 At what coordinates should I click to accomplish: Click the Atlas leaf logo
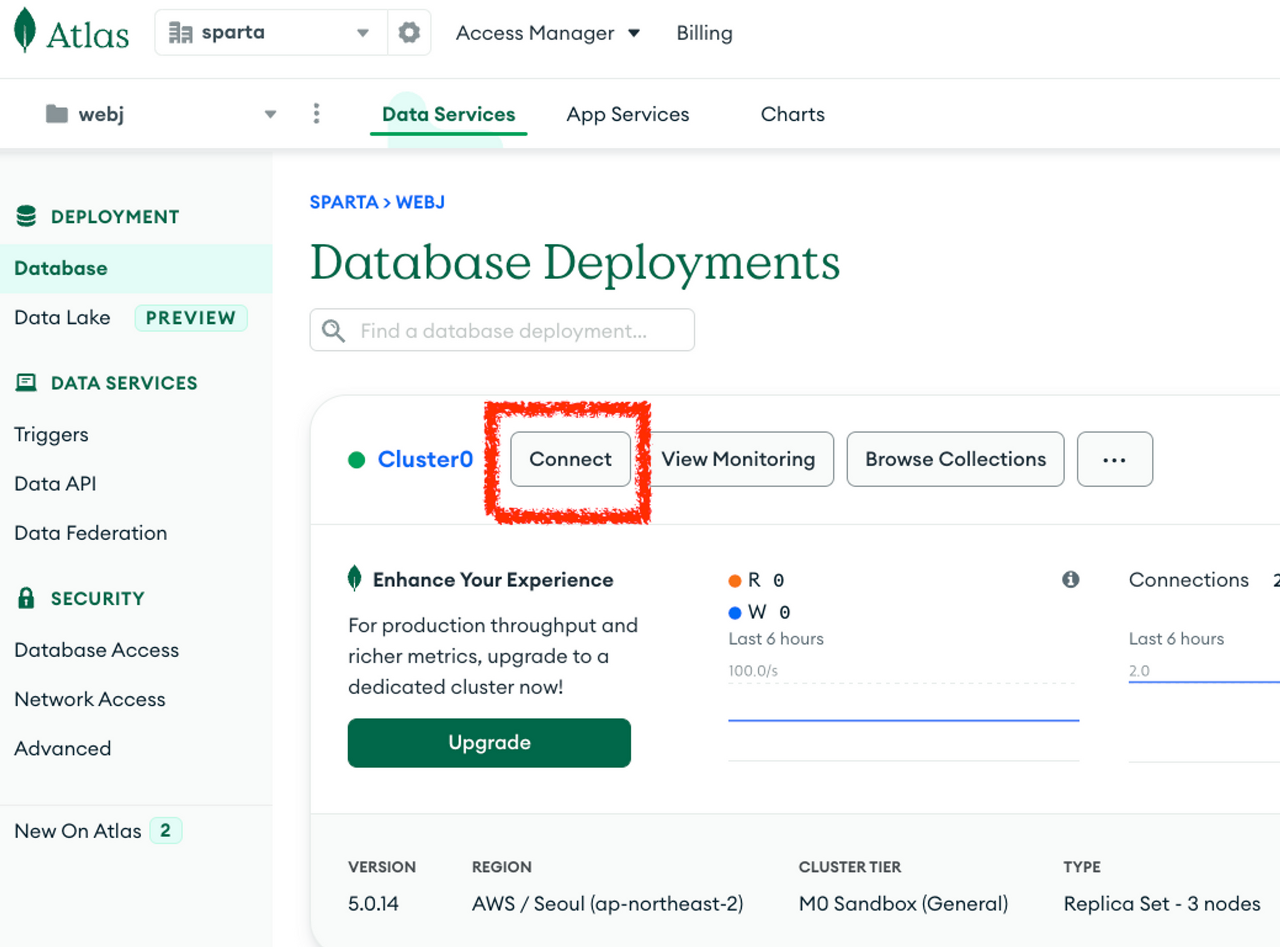(x=25, y=31)
